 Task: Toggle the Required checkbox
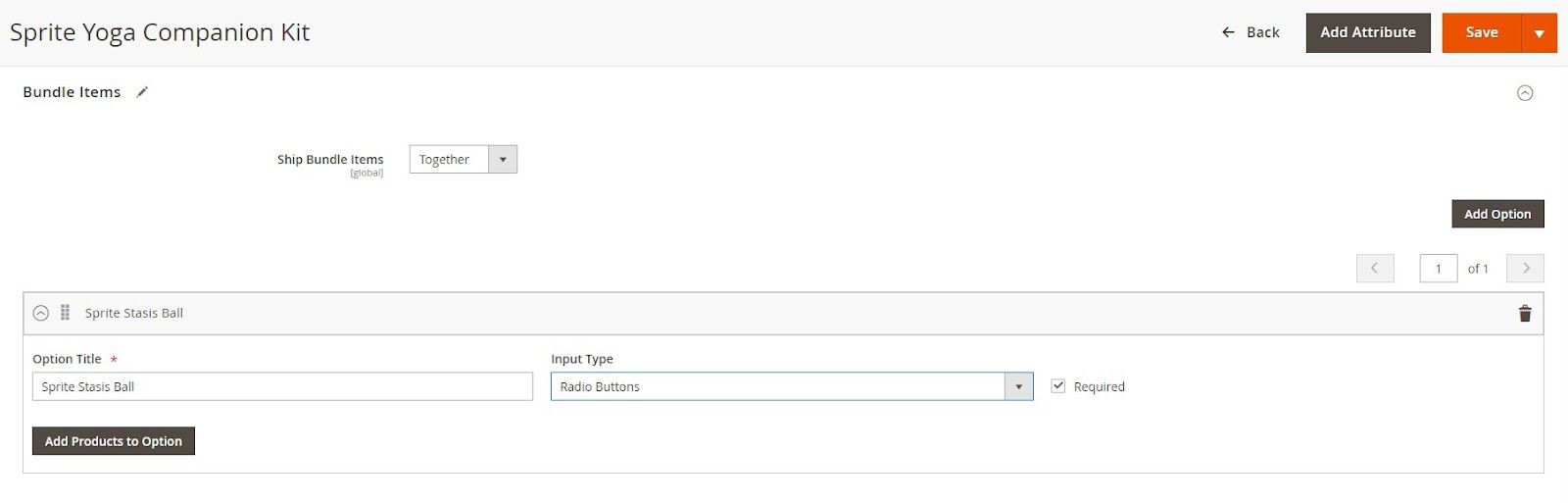coord(1057,386)
